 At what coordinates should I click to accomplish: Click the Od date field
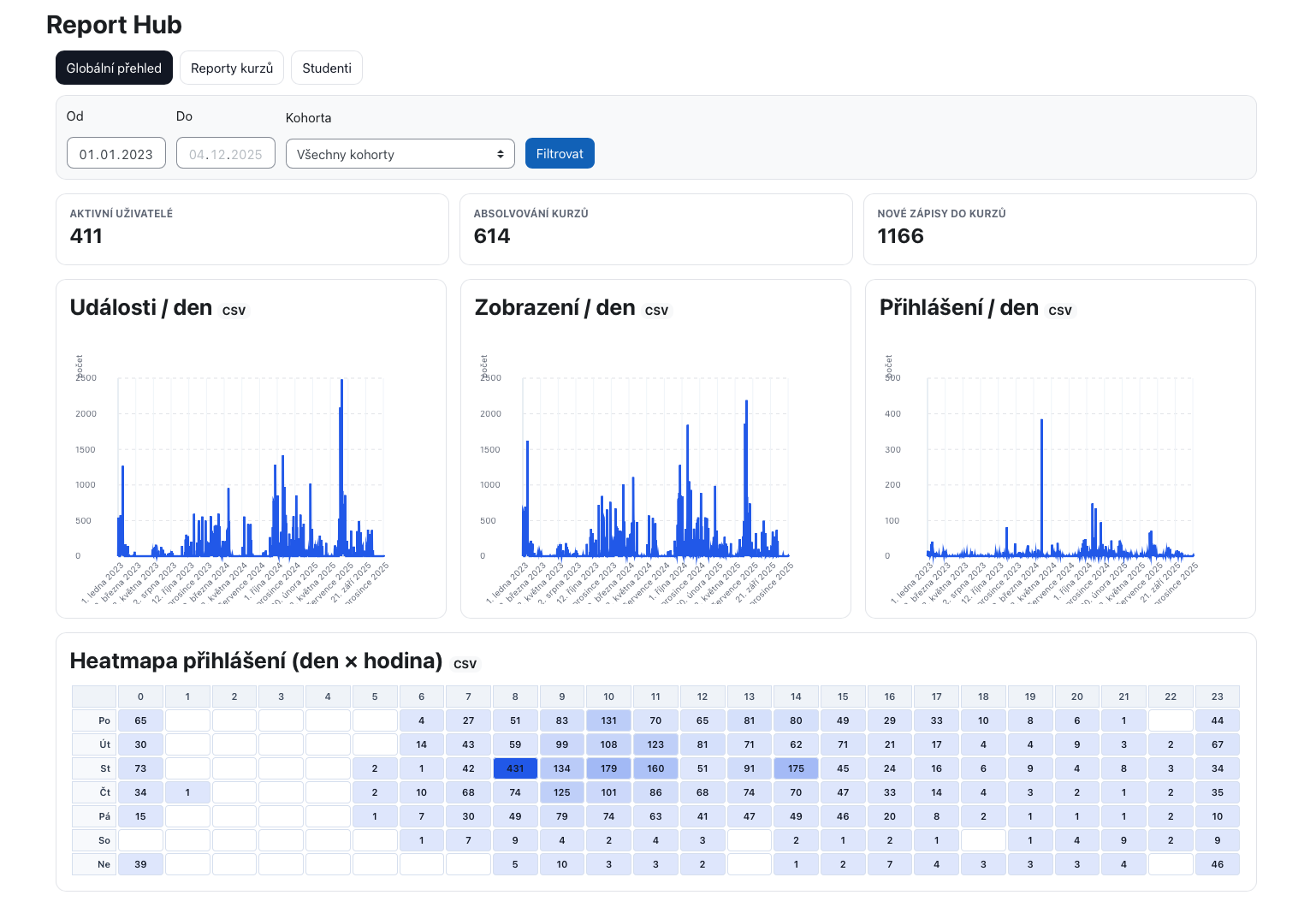pyautogui.click(x=116, y=154)
